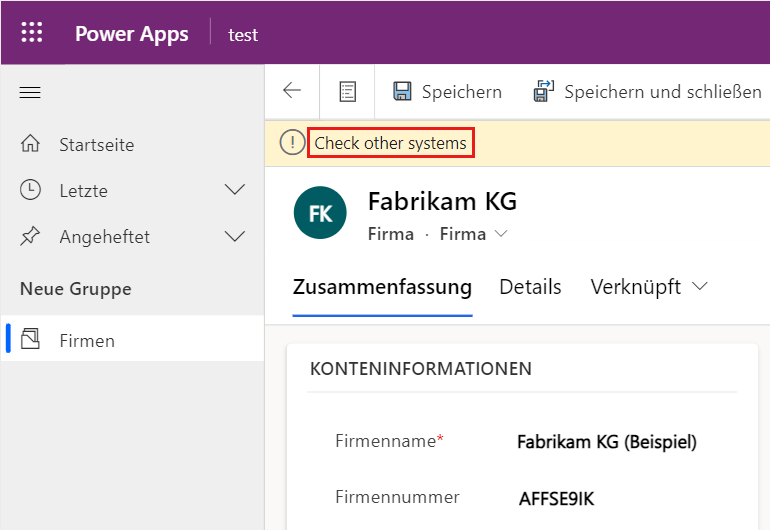
Task: Open the app launcher waffle icon
Action: 32,32
